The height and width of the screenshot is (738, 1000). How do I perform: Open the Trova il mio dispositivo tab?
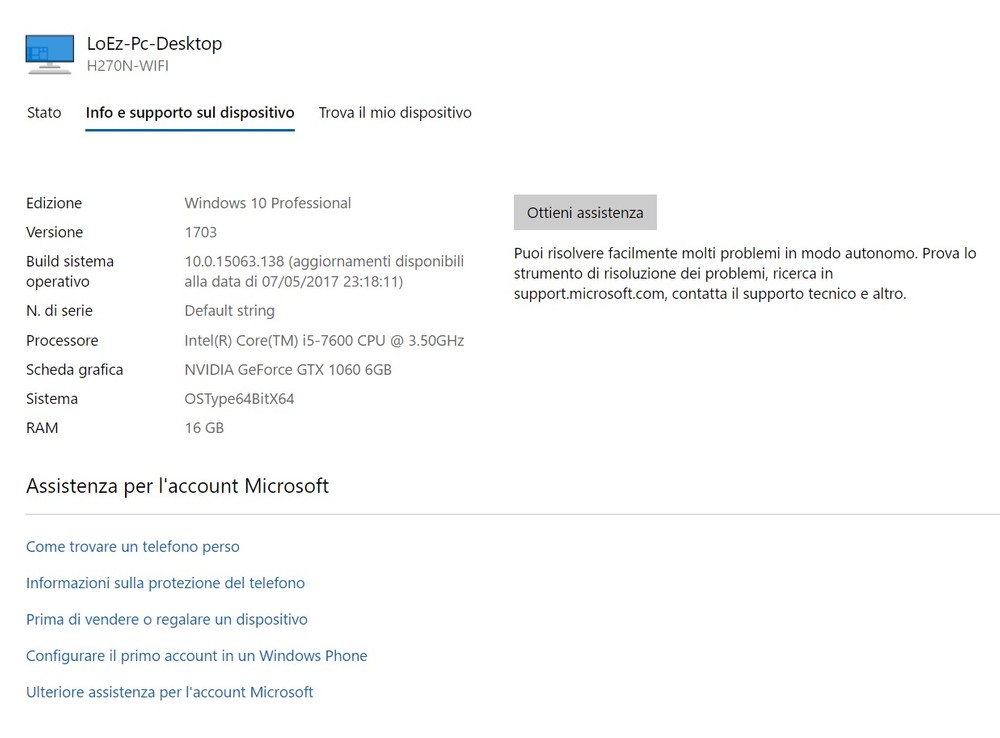click(x=395, y=112)
